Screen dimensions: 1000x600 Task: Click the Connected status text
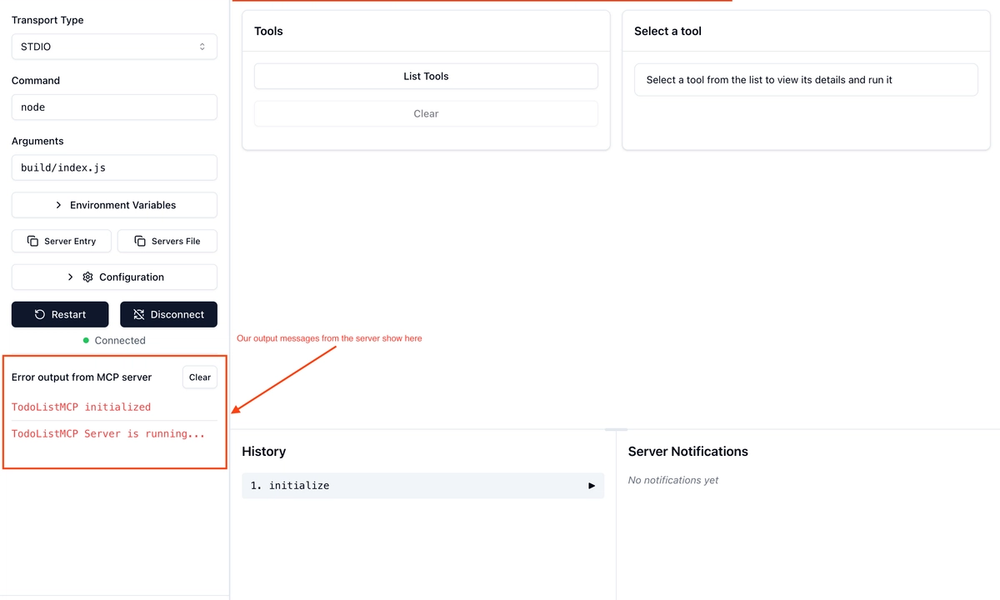[x=120, y=340]
